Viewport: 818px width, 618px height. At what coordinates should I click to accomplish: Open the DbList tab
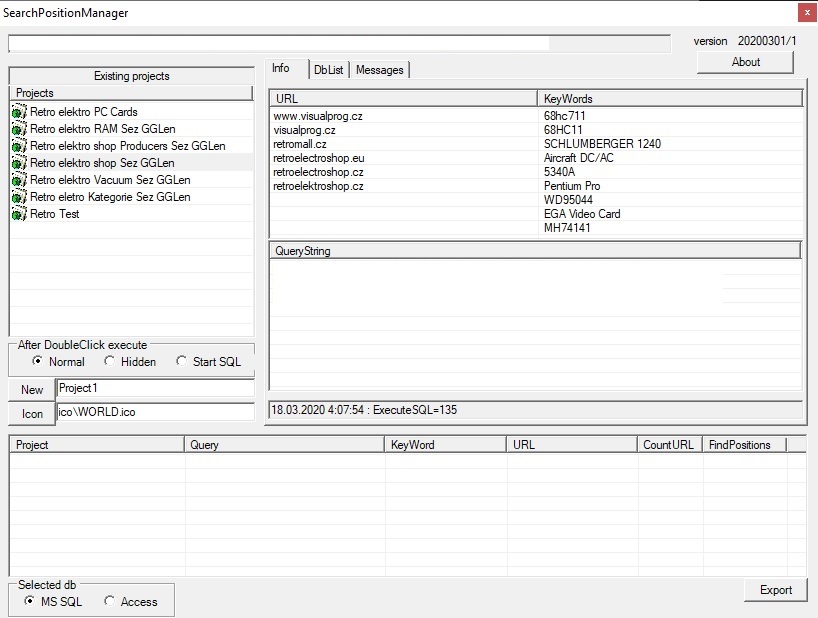tap(328, 69)
